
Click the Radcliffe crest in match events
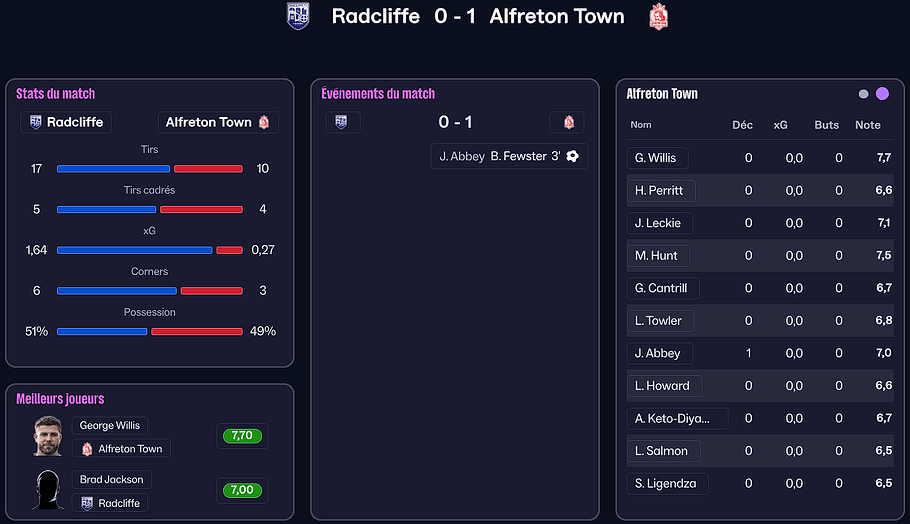click(x=342, y=122)
